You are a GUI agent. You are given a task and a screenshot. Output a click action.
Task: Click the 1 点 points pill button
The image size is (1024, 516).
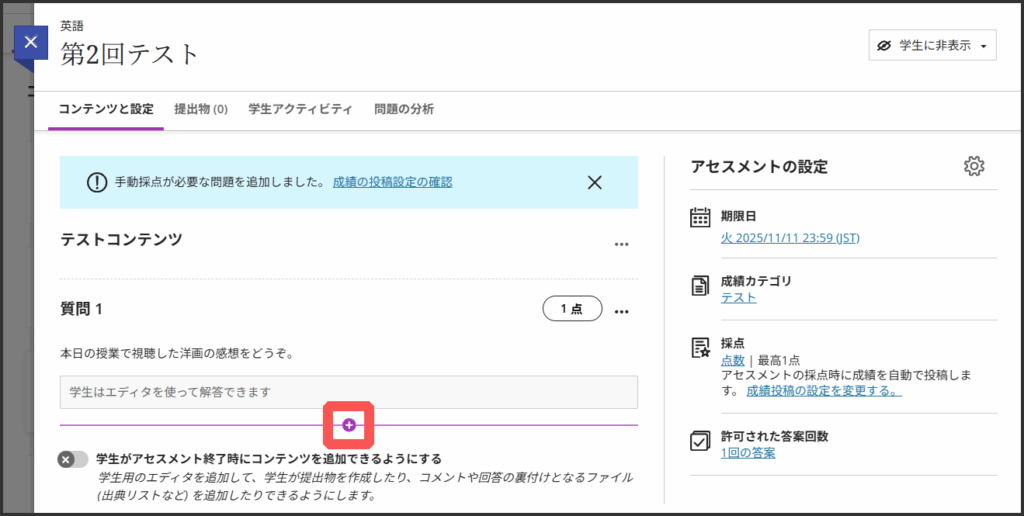572,310
